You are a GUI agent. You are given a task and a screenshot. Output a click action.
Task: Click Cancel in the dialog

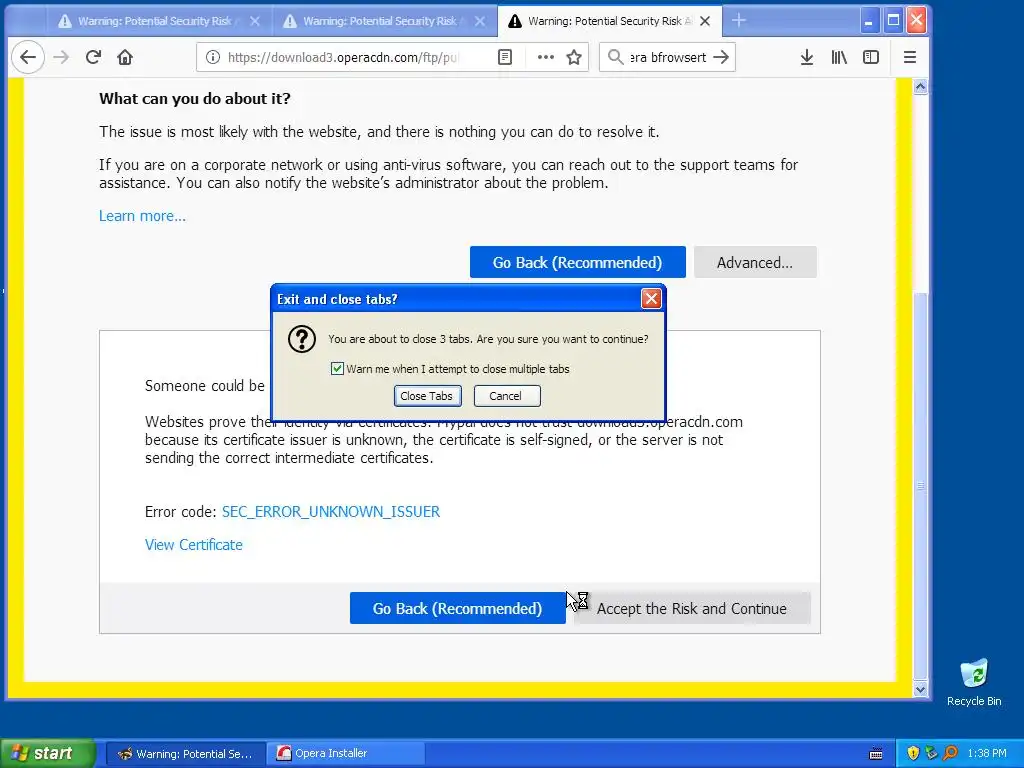(507, 396)
